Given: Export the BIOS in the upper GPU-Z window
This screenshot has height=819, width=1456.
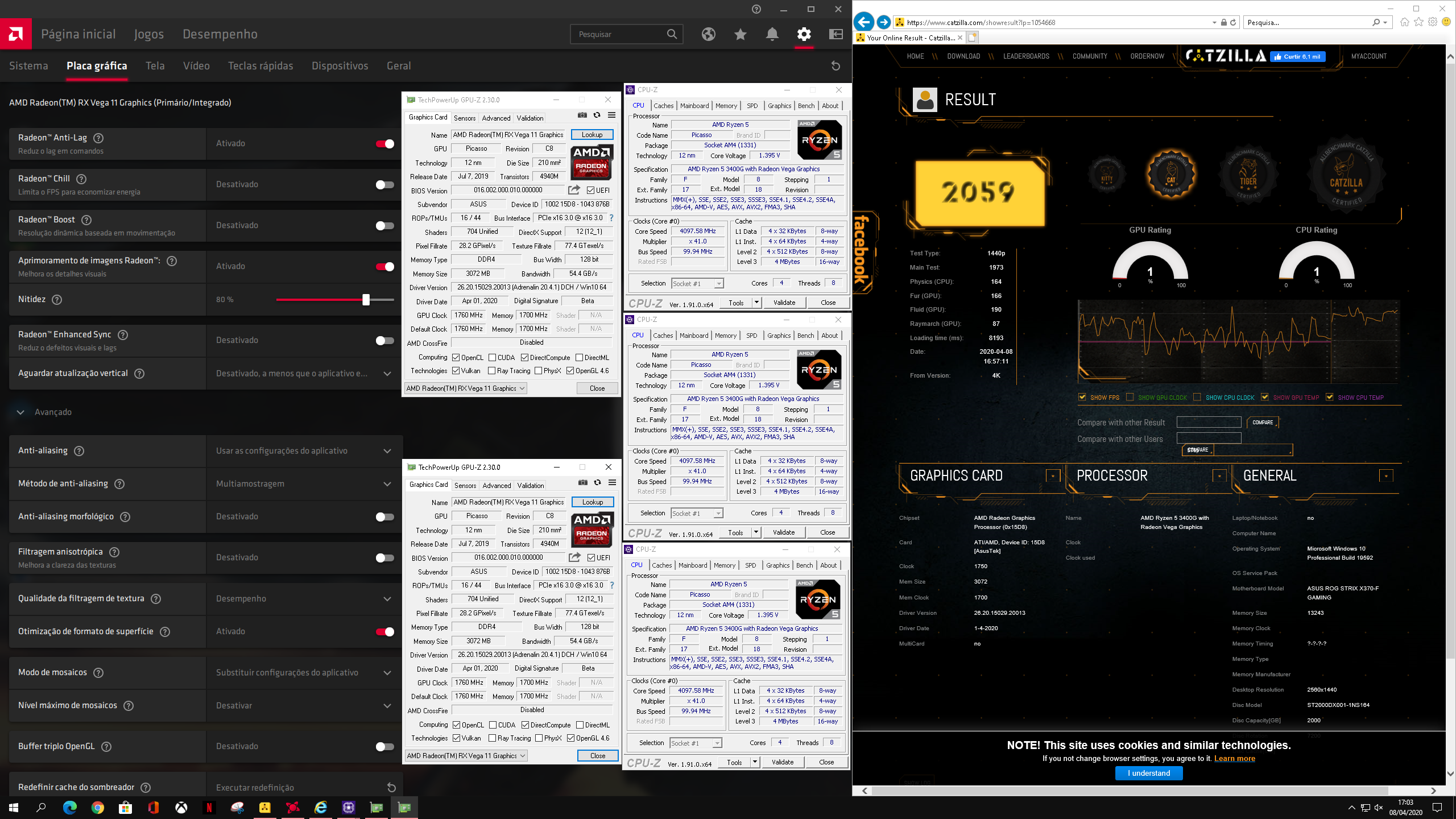Looking at the screenshot, I should (574, 190).
